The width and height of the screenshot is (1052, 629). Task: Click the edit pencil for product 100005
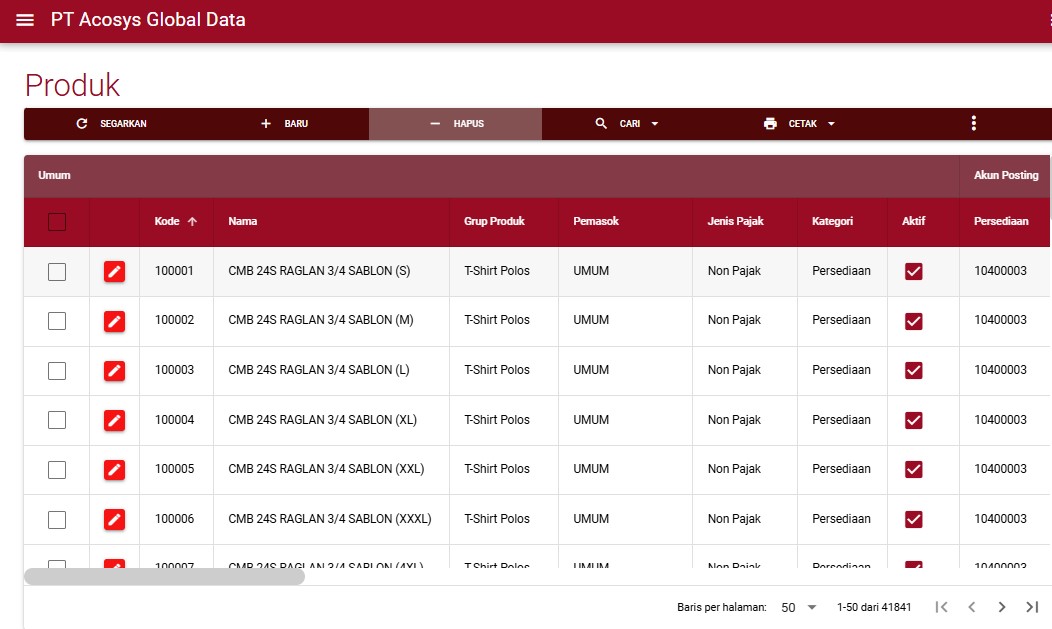[115, 469]
